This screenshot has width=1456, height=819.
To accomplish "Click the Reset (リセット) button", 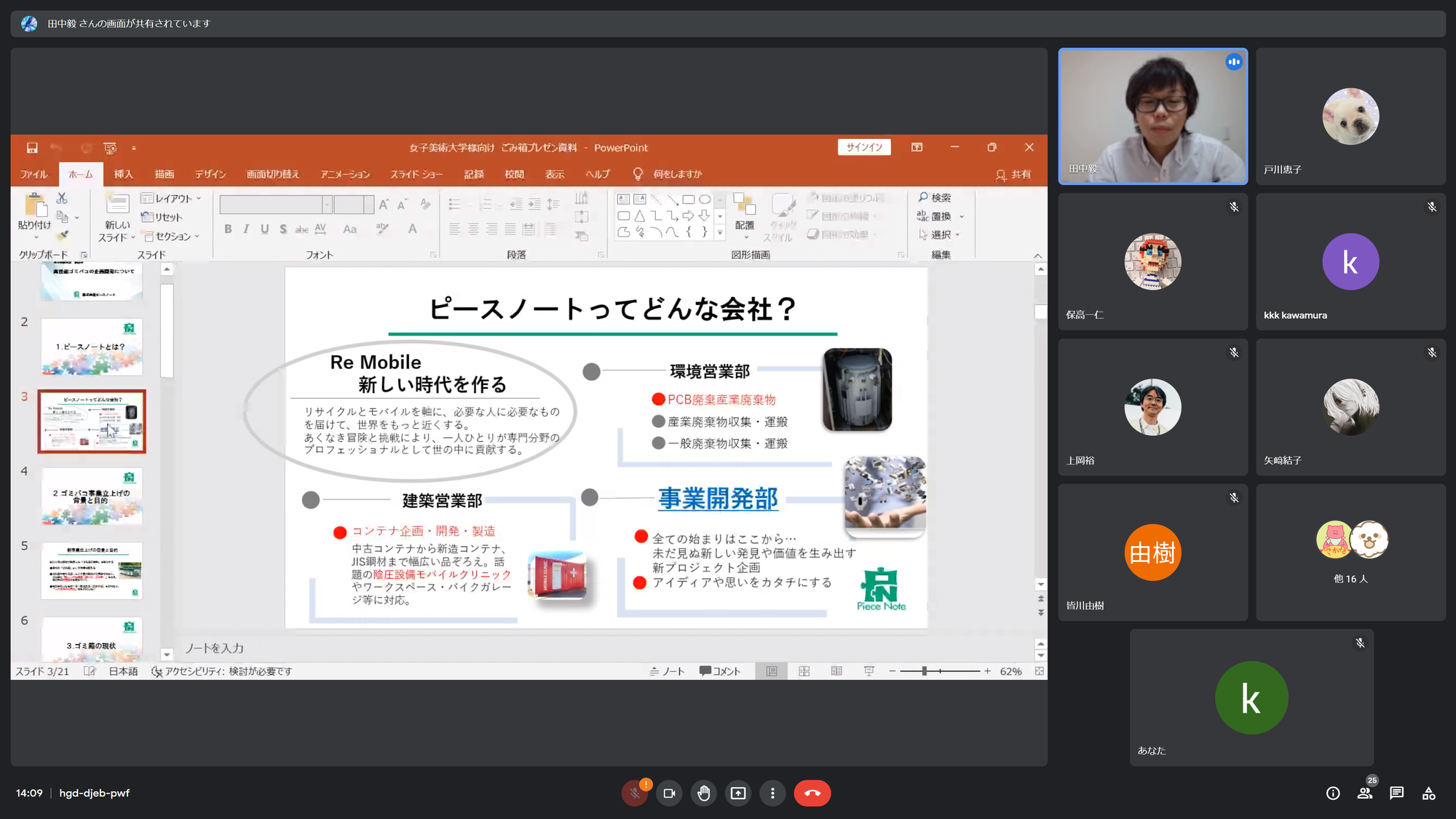I will 162,217.
